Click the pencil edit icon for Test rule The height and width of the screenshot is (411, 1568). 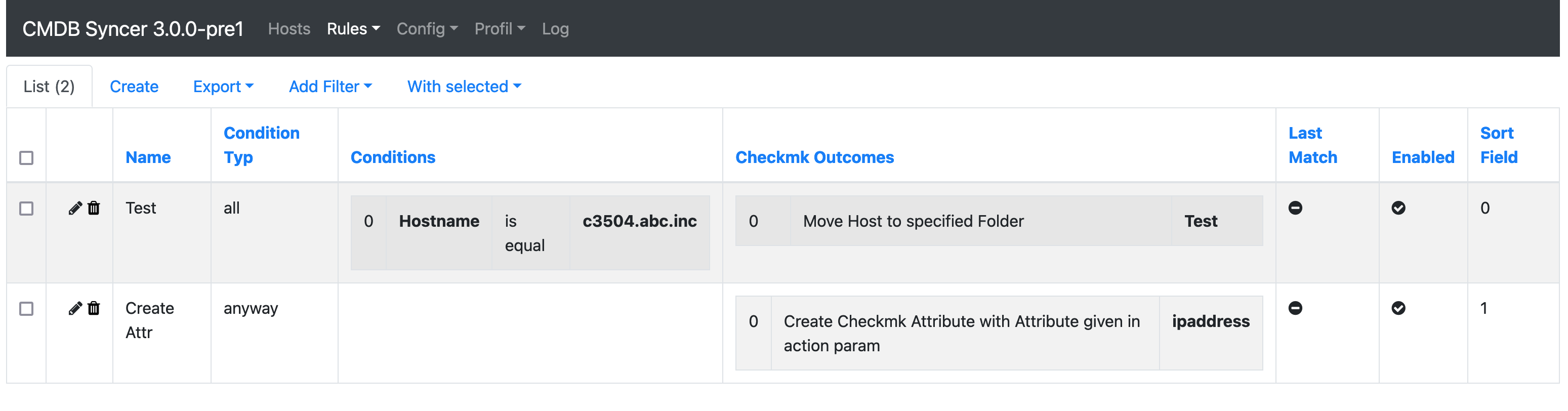(x=75, y=208)
